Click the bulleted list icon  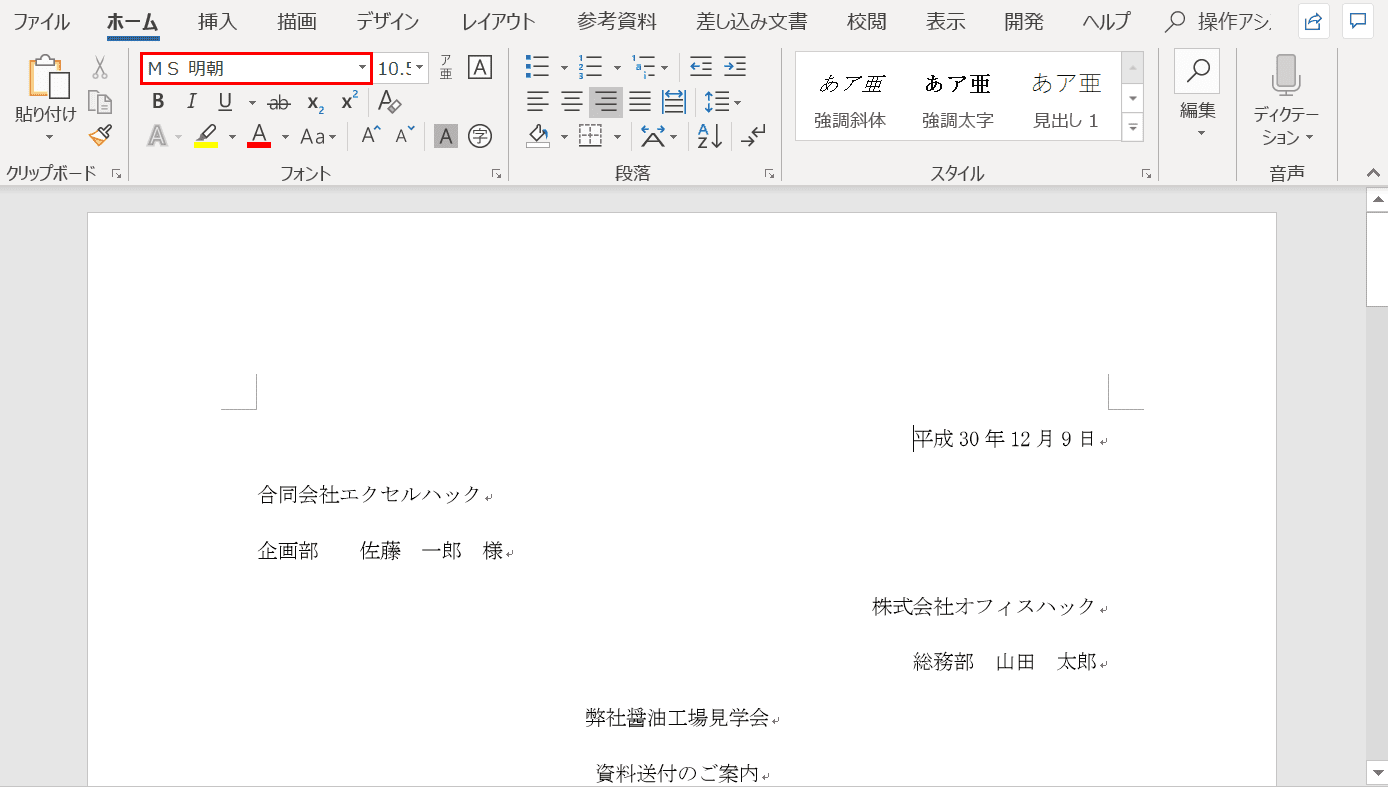[x=538, y=68]
